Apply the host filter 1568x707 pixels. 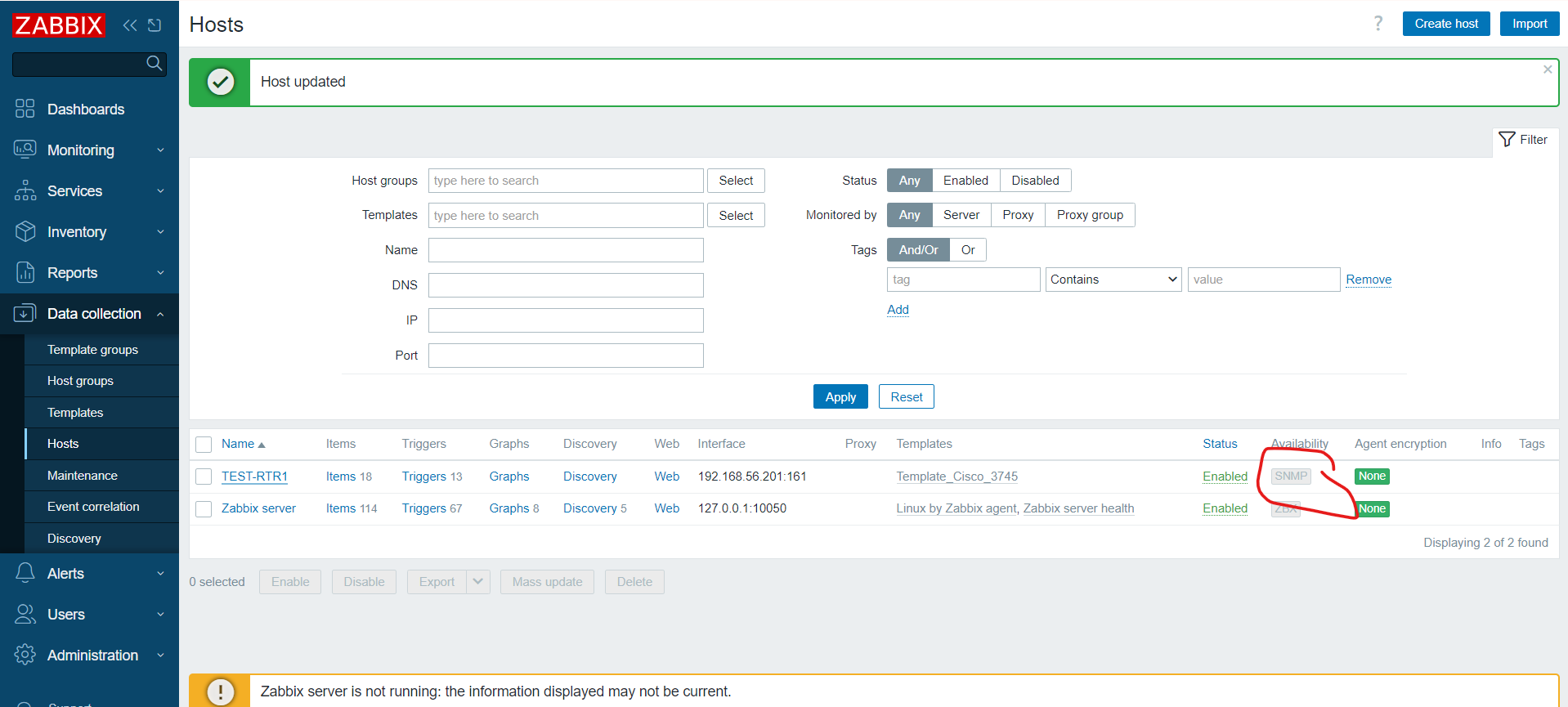(x=840, y=397)
